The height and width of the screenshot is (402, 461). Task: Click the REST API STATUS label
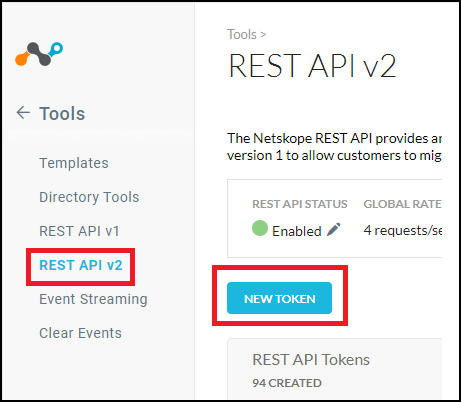click(x=300, y=204)
